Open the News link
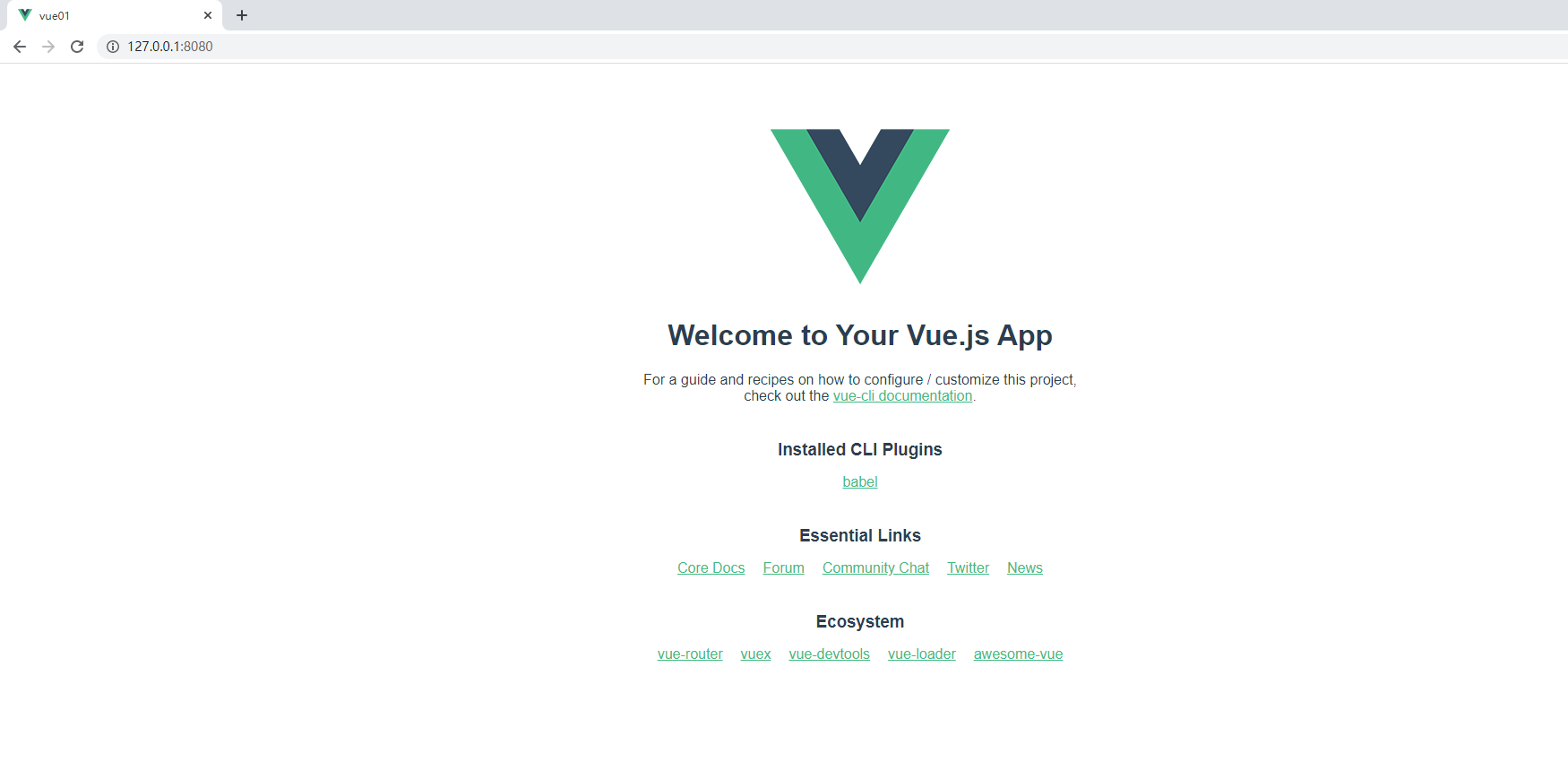 1025,568
